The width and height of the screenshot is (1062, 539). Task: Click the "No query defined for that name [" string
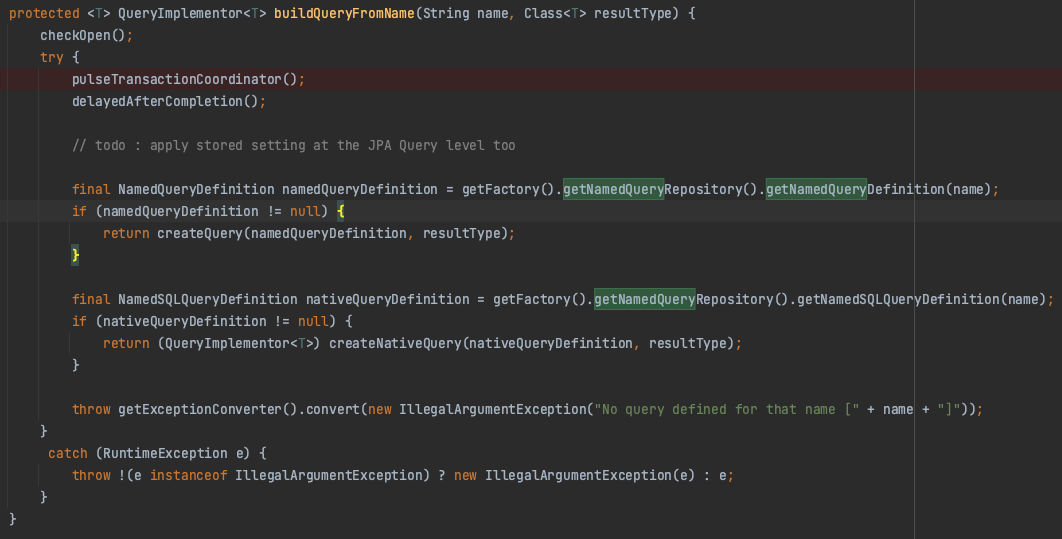click(x=727, y=410)
